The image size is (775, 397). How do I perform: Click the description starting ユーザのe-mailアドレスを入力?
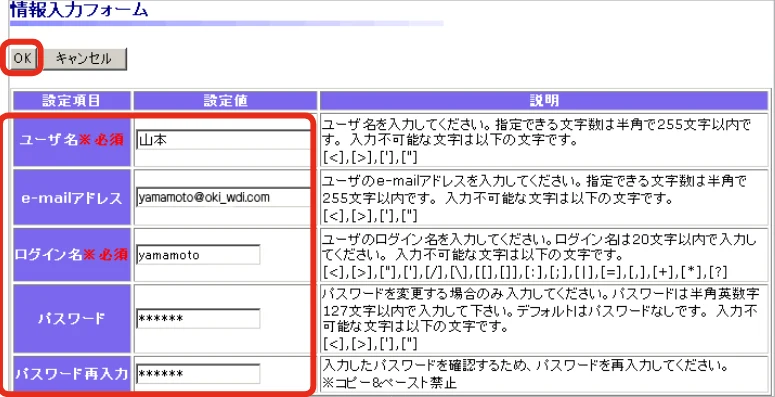tap(534, 198)
